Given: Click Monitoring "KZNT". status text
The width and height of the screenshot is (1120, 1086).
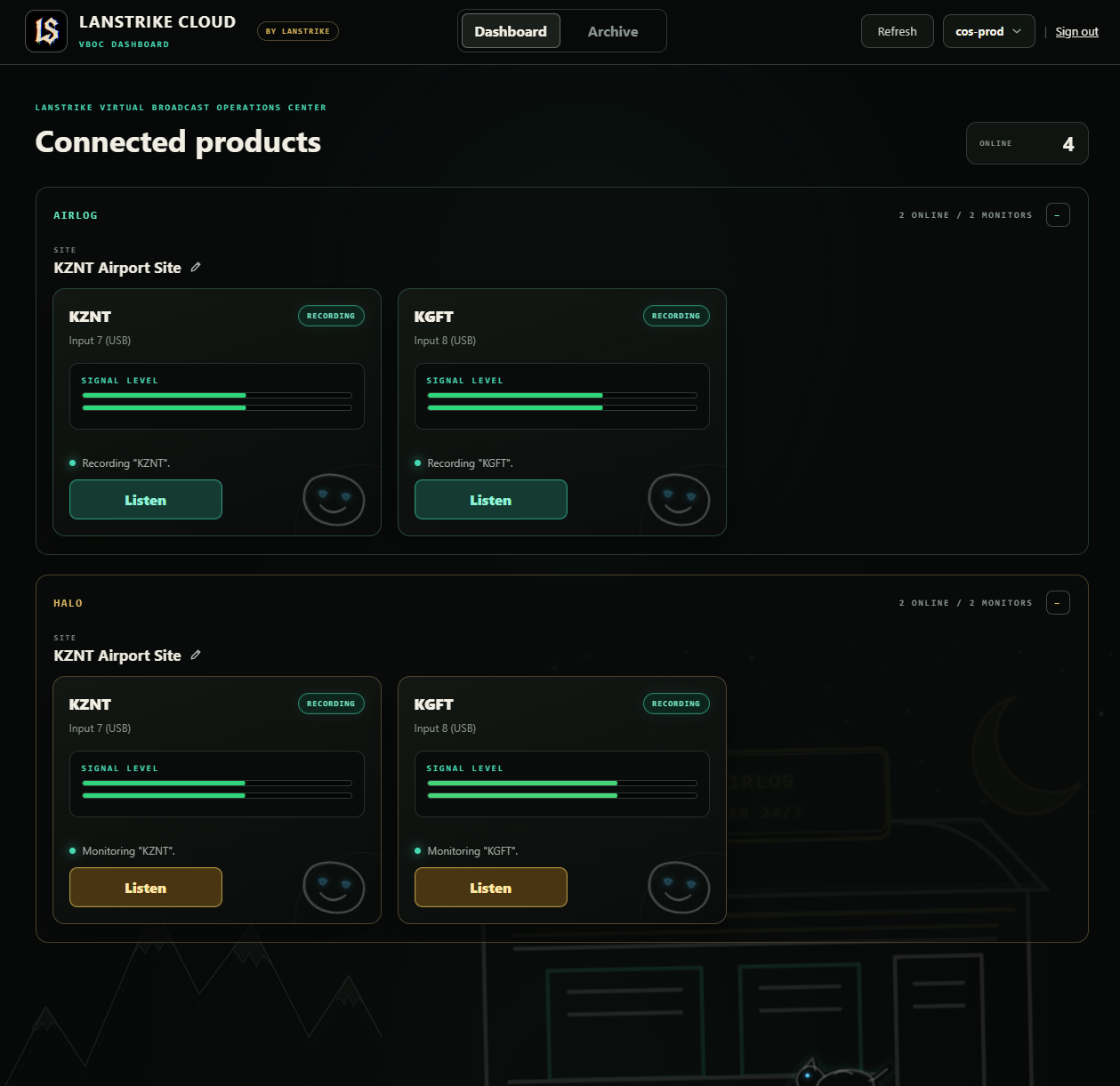Looking at the screenshot, I should pos(129,851).
